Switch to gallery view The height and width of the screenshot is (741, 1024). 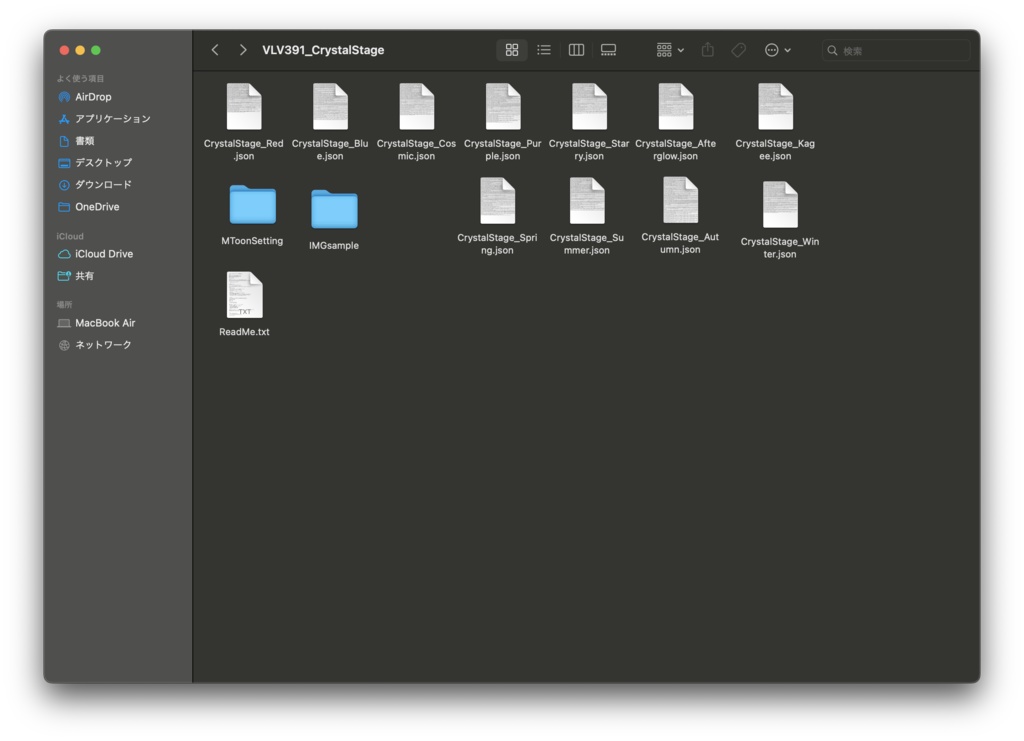point(608,50)
